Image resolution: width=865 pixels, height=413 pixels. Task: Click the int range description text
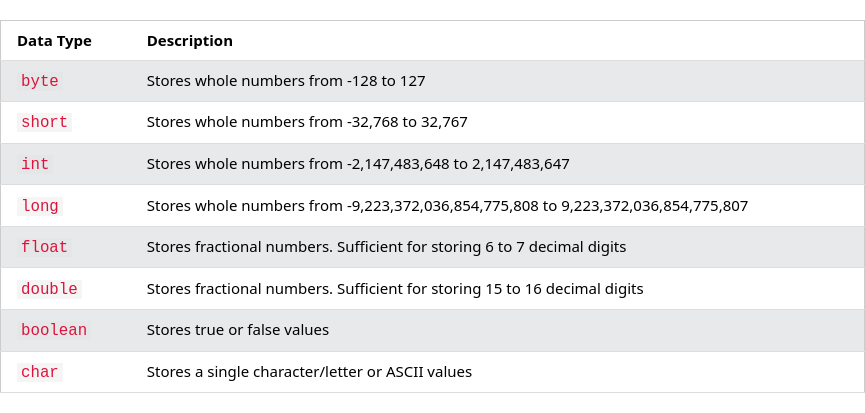click(x=358, y=164)
